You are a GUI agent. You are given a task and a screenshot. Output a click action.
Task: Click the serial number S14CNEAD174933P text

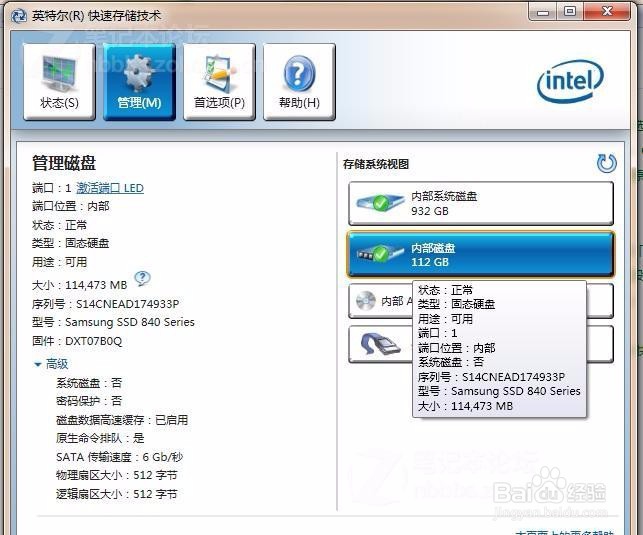128,304
